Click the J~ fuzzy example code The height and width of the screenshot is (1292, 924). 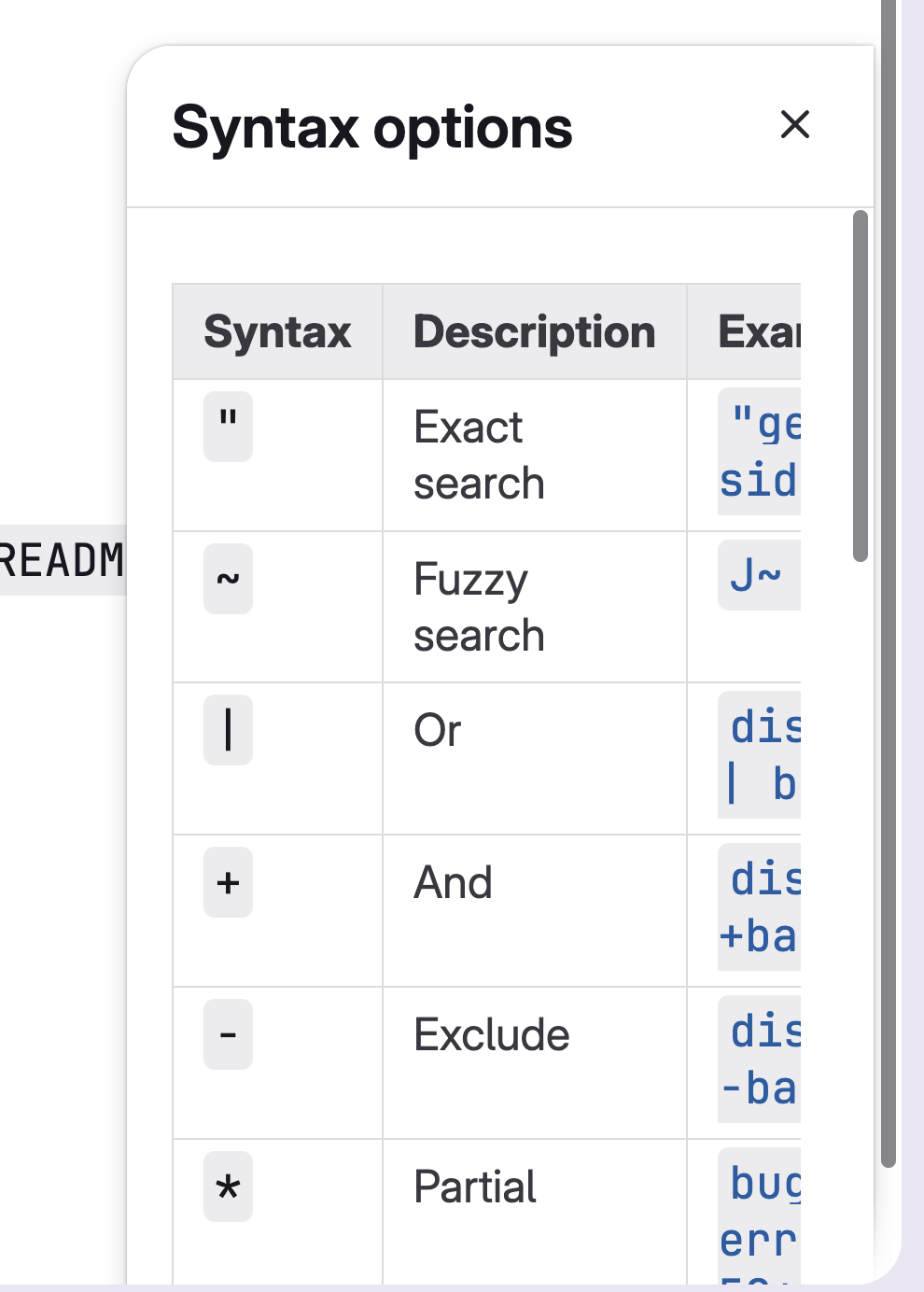click(x=756, y=575)
